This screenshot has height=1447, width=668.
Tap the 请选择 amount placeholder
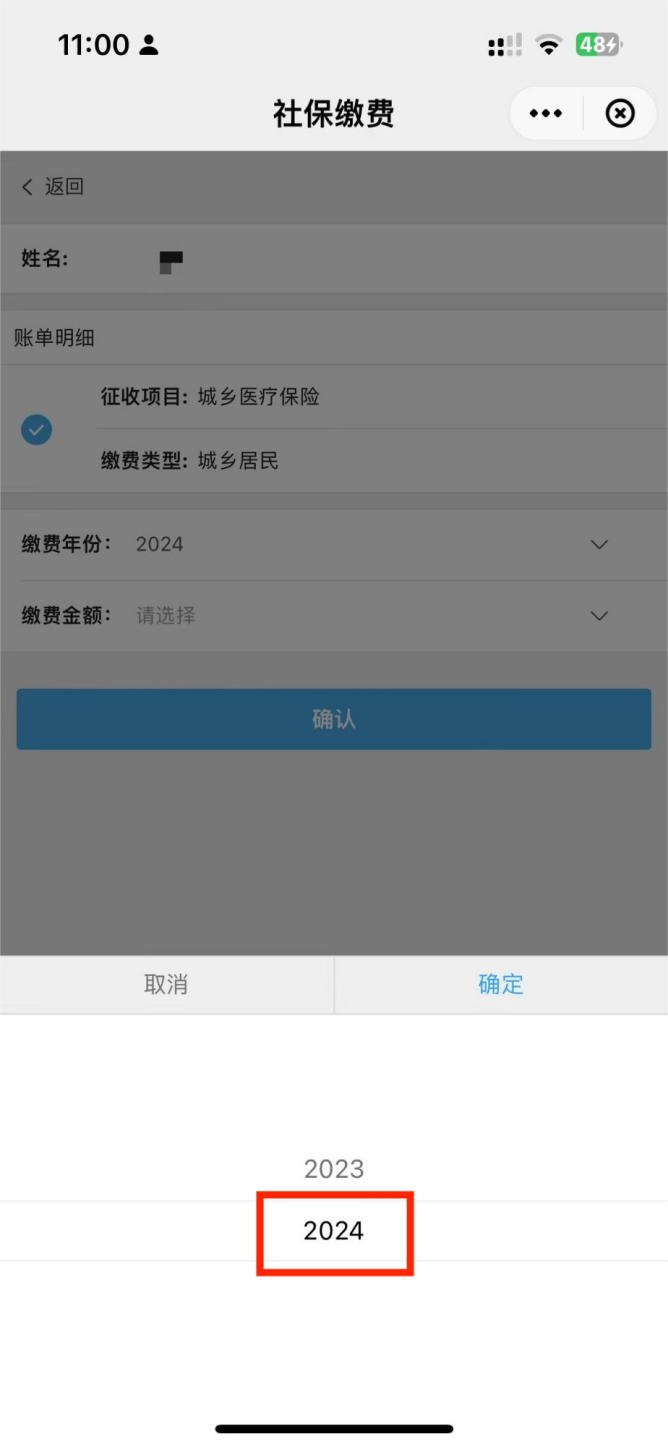166,616
